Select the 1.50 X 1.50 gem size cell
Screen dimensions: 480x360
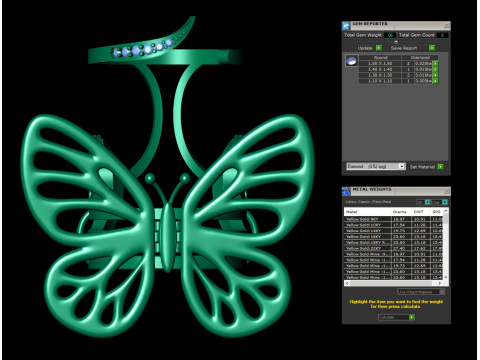click(380, 63)
